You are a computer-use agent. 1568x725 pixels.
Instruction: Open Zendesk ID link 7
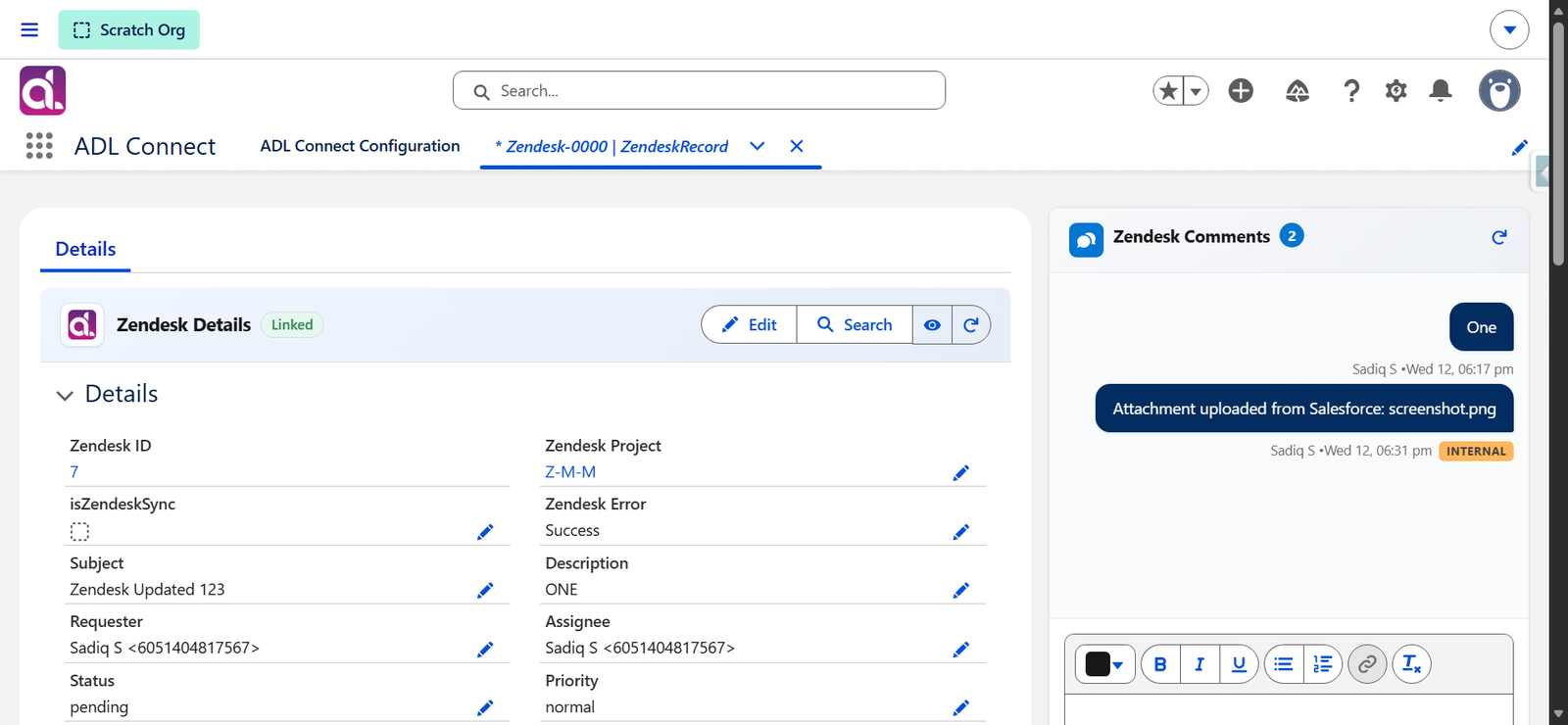[x=73, y=471]
